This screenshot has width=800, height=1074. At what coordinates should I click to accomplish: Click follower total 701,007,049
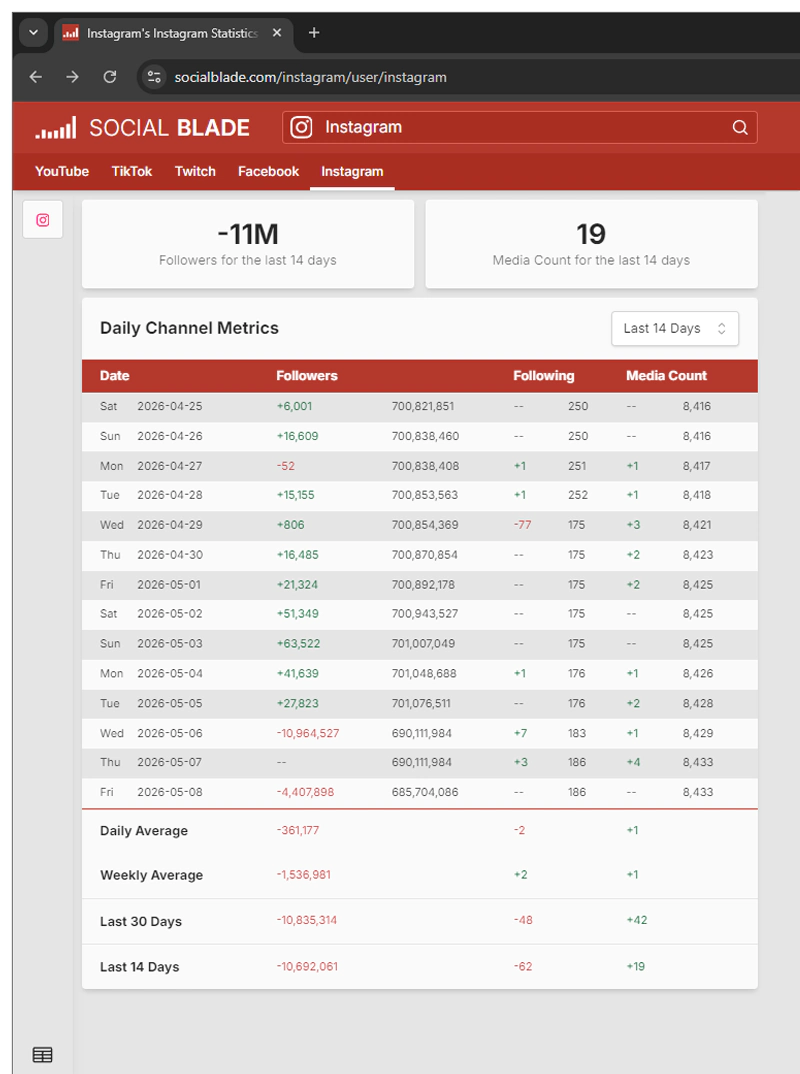point(423,644)
